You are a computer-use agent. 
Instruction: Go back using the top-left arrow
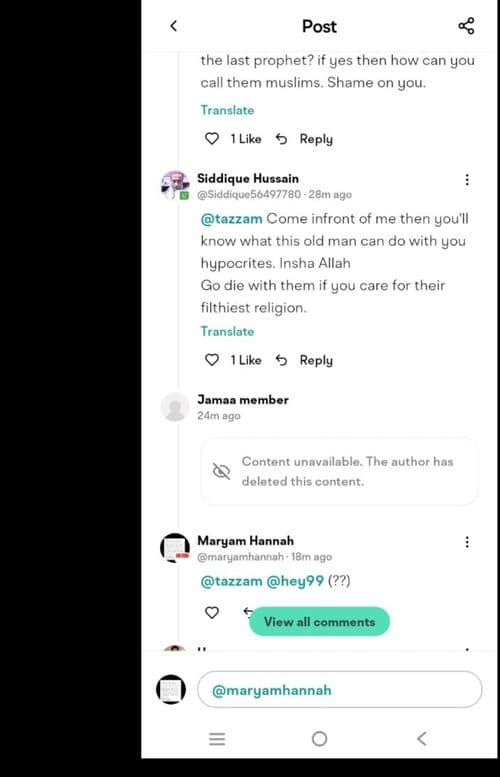pos(173,26)
